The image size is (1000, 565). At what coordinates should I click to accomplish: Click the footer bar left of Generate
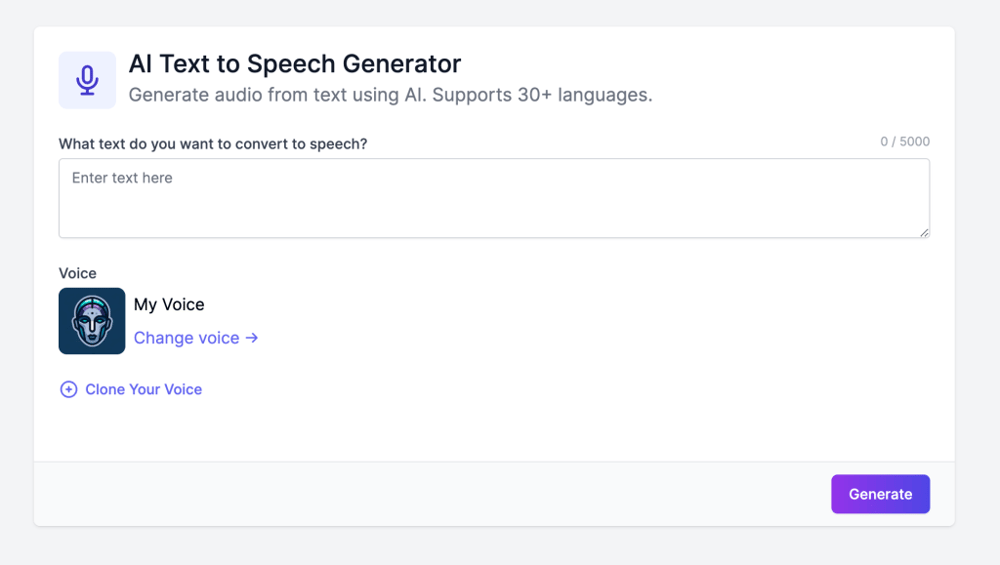pos(430,494)
